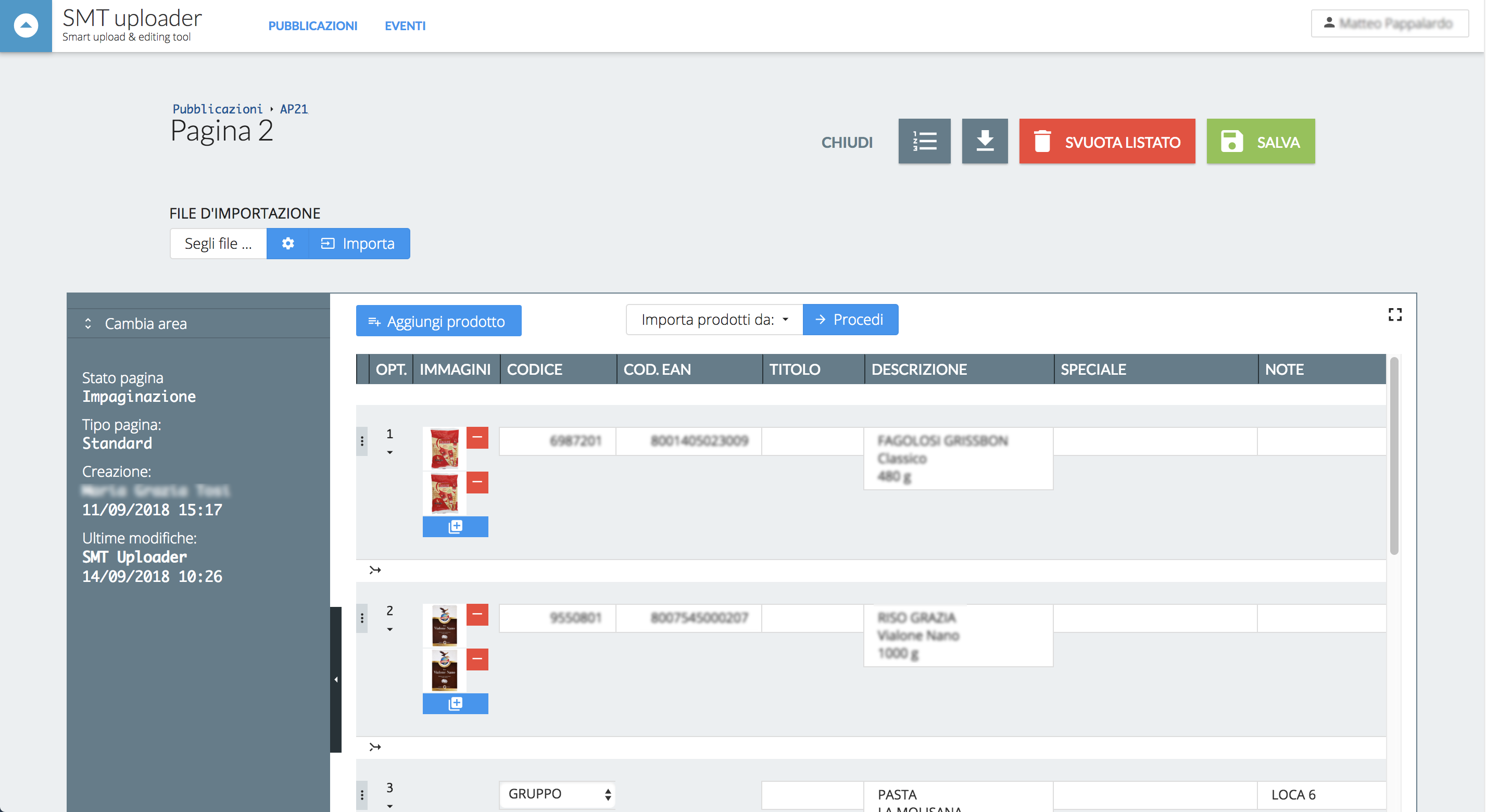This screenshot has width=1486, height=812.
Task: Click the download arrow button
Action: coord(985,141)
